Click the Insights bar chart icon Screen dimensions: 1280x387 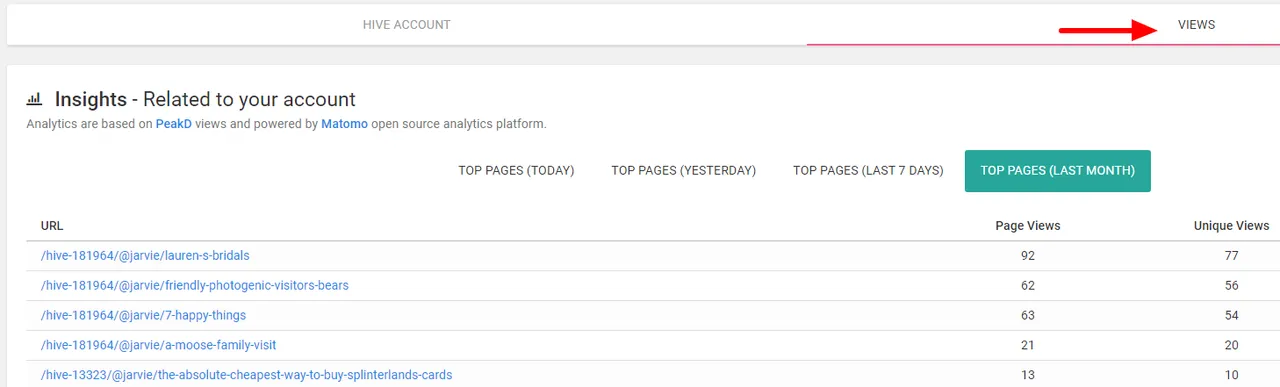34,99
